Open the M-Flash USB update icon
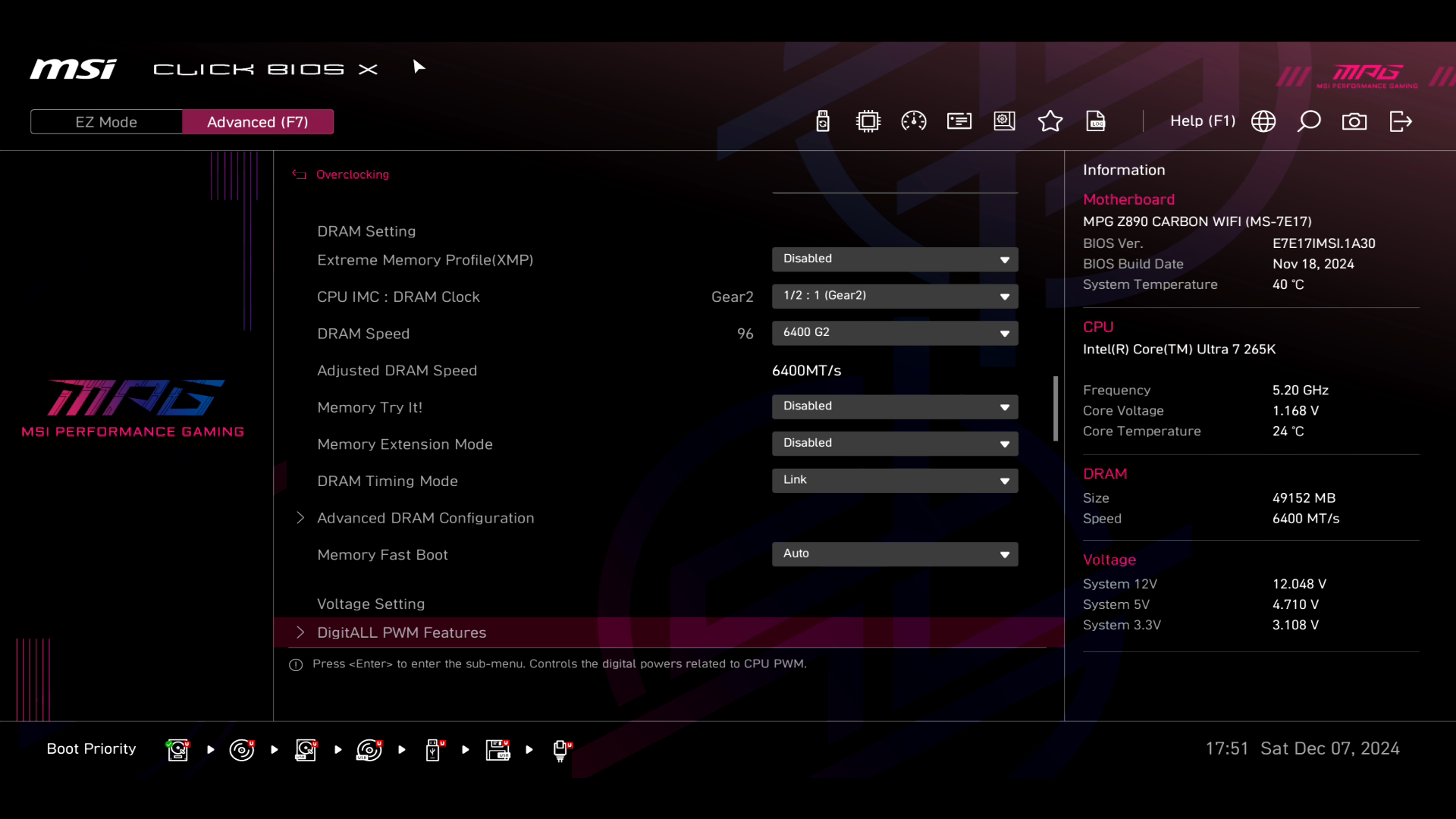Image resolution: width=1456 pixels, height=819 pixels. tap(823, 121)
